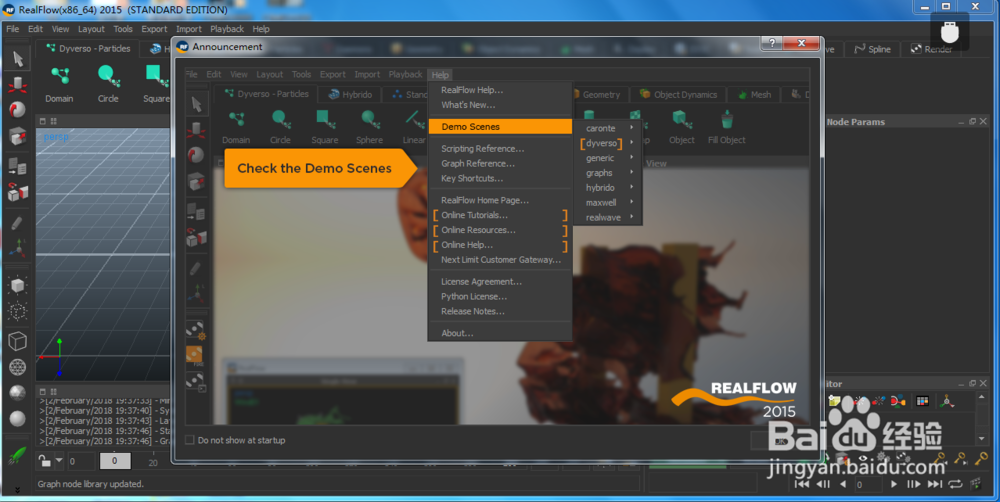Switch to the Spline shelf tab
The image size is (1000, 502).
coord(872,49)
